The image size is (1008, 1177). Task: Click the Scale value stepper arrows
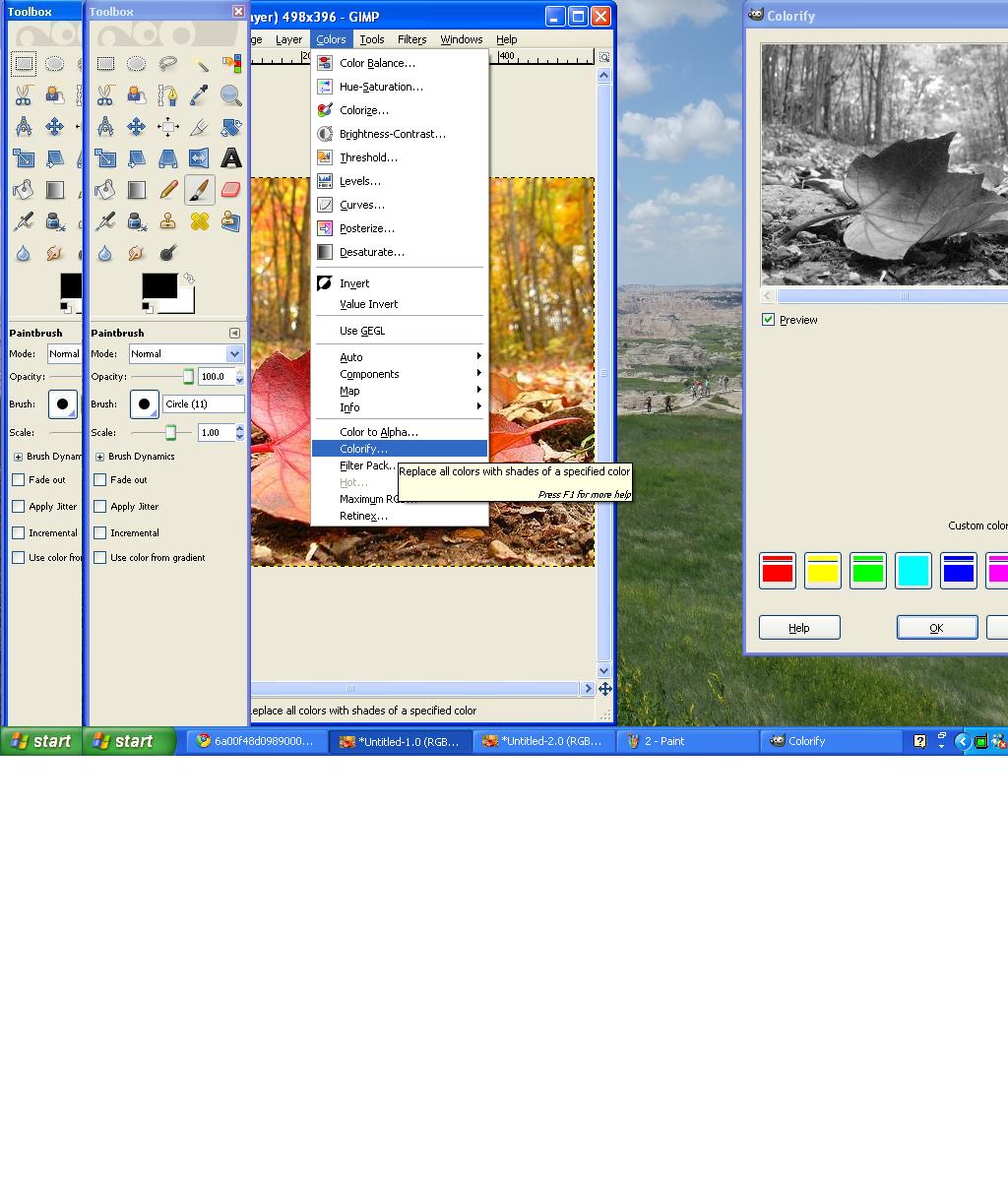tap(240, 432)
